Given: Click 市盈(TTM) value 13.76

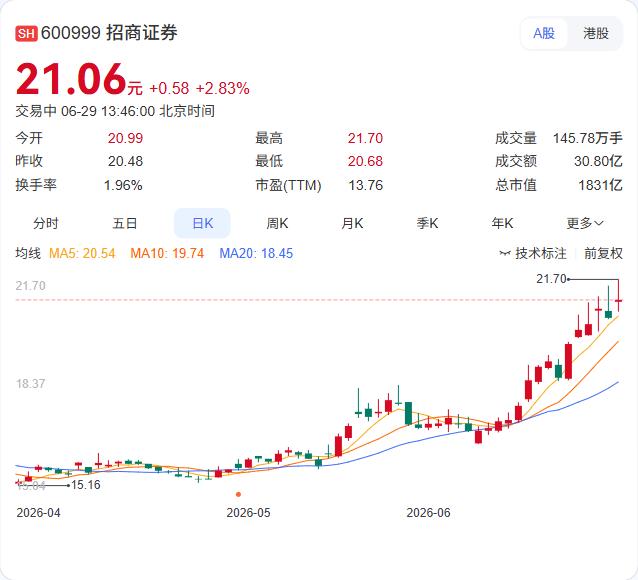Looking at the screenshot, I should (365, 186).
